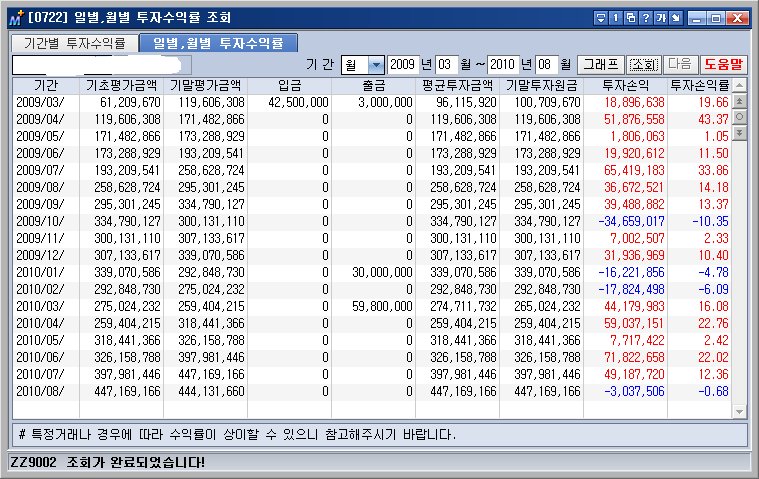Screen dimensions: 759x479
Task: Click the start year field 2009
Action: (x=403, y=64)
